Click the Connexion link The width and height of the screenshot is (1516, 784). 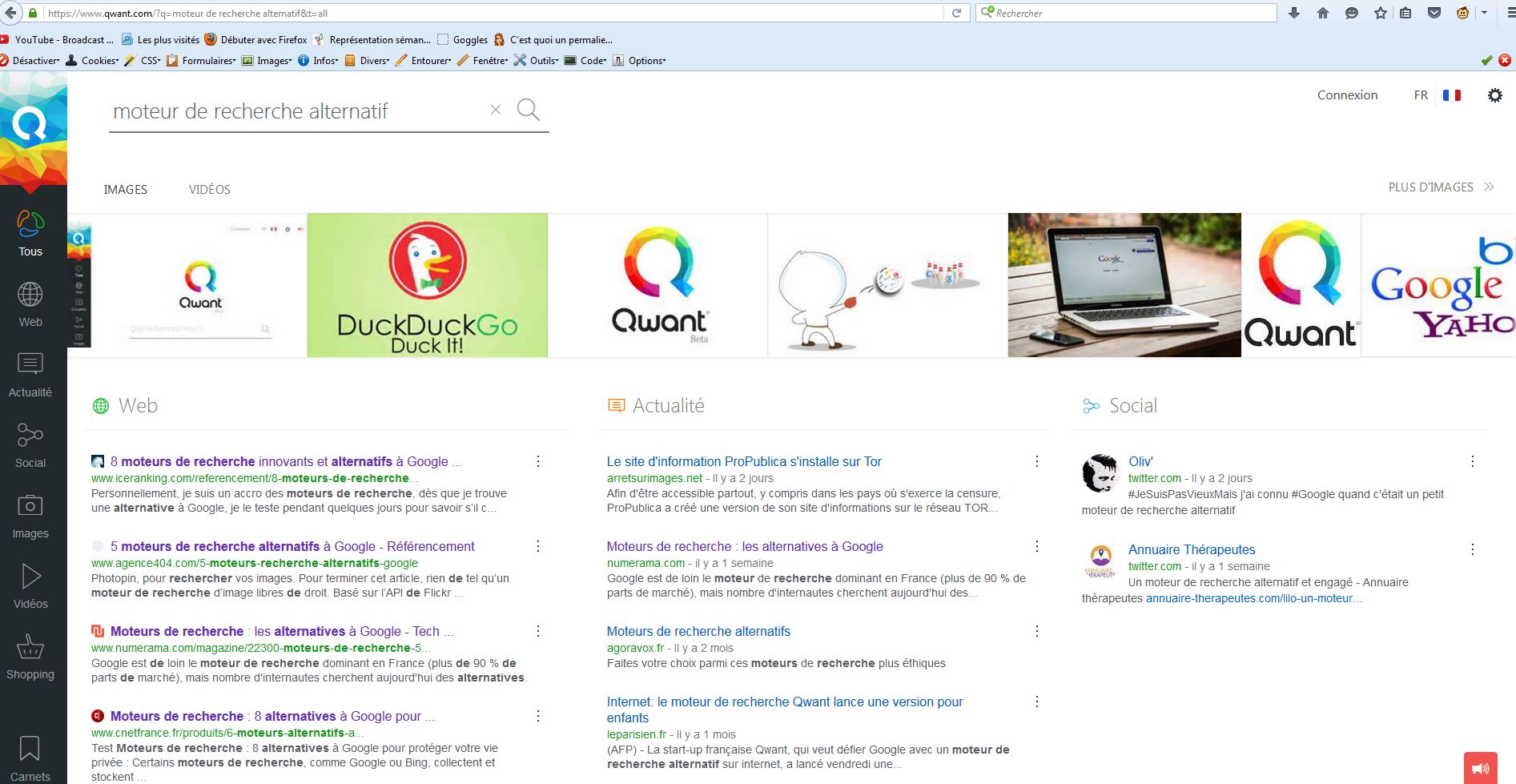point(1347,95)
